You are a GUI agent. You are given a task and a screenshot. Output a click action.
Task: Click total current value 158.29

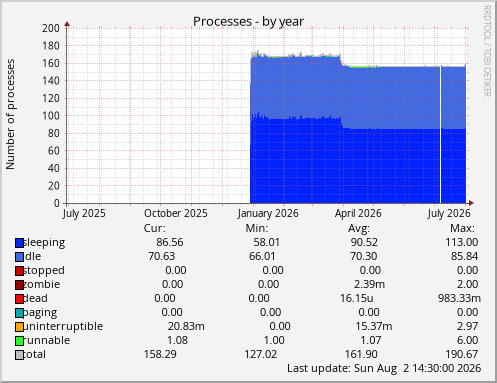(x=160, y=354)
